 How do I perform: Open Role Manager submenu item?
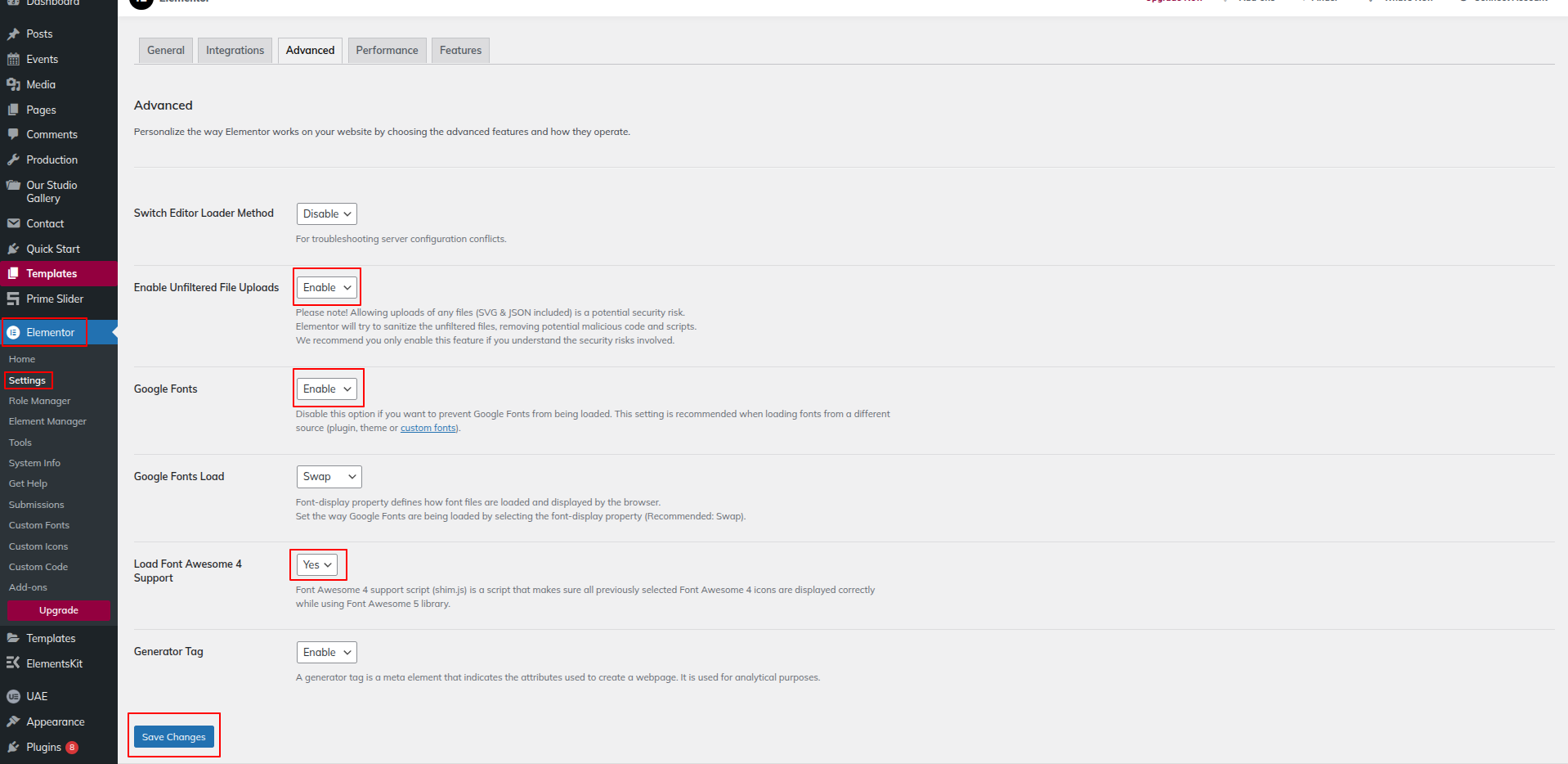click(x=39, y=401)
